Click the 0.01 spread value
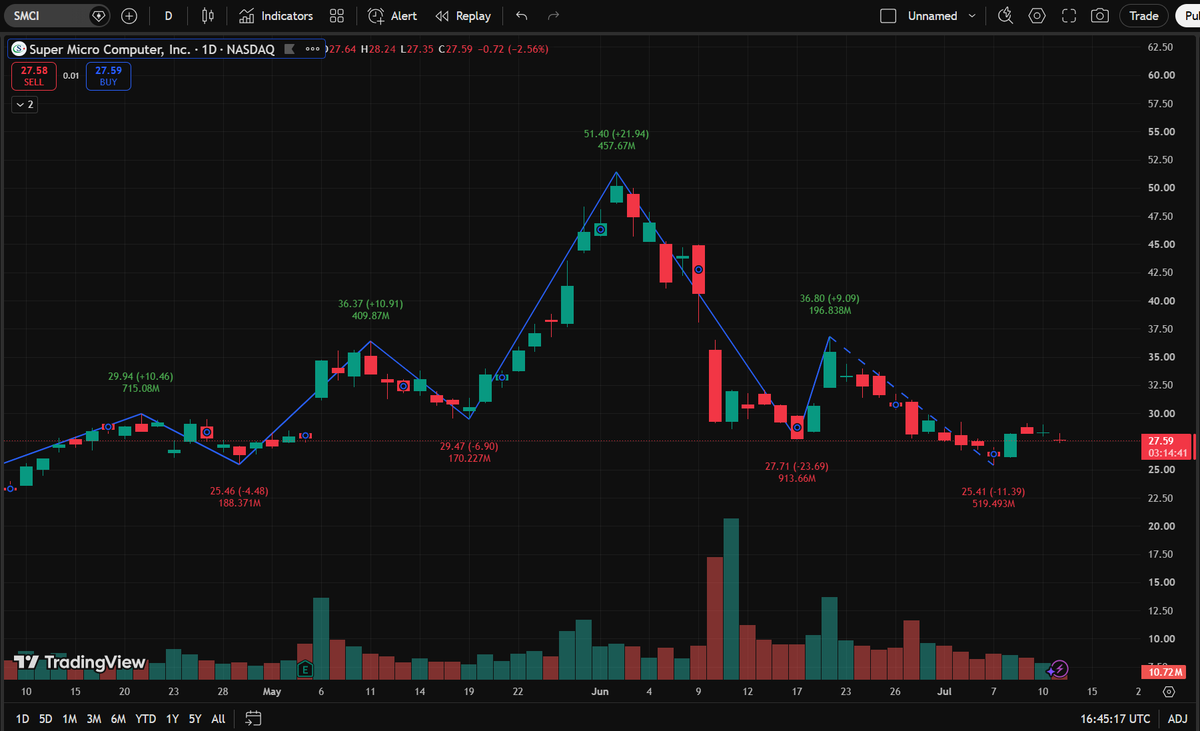 (x=71, y=75)
